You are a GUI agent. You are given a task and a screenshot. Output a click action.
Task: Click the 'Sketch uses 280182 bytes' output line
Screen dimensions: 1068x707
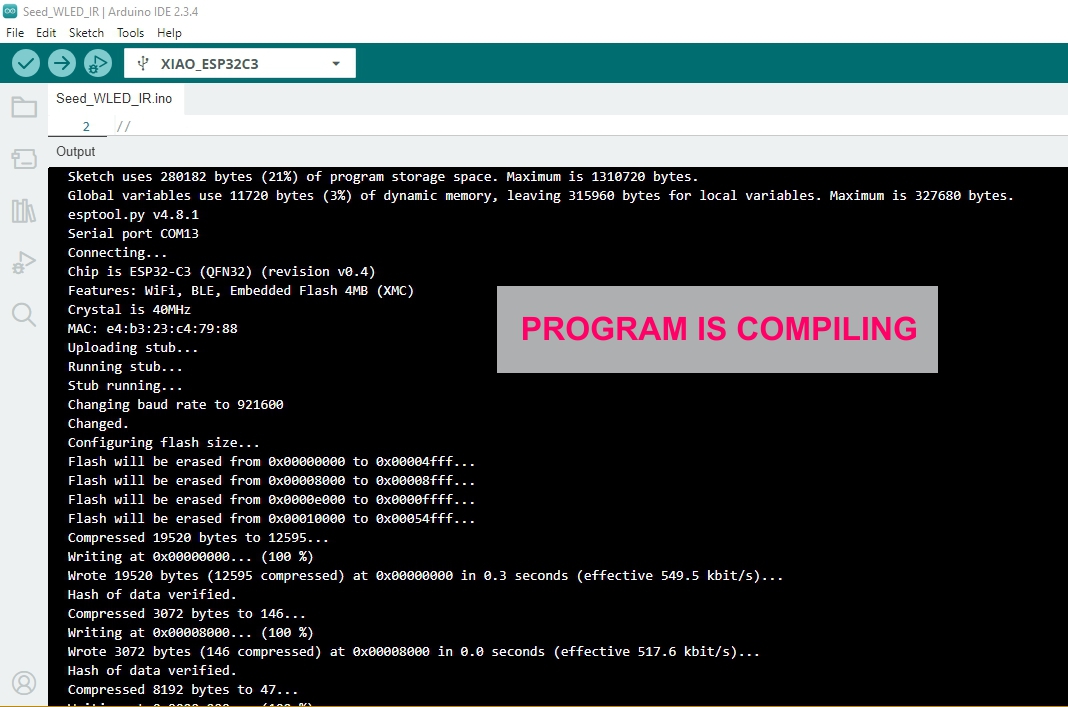[383, 176]
